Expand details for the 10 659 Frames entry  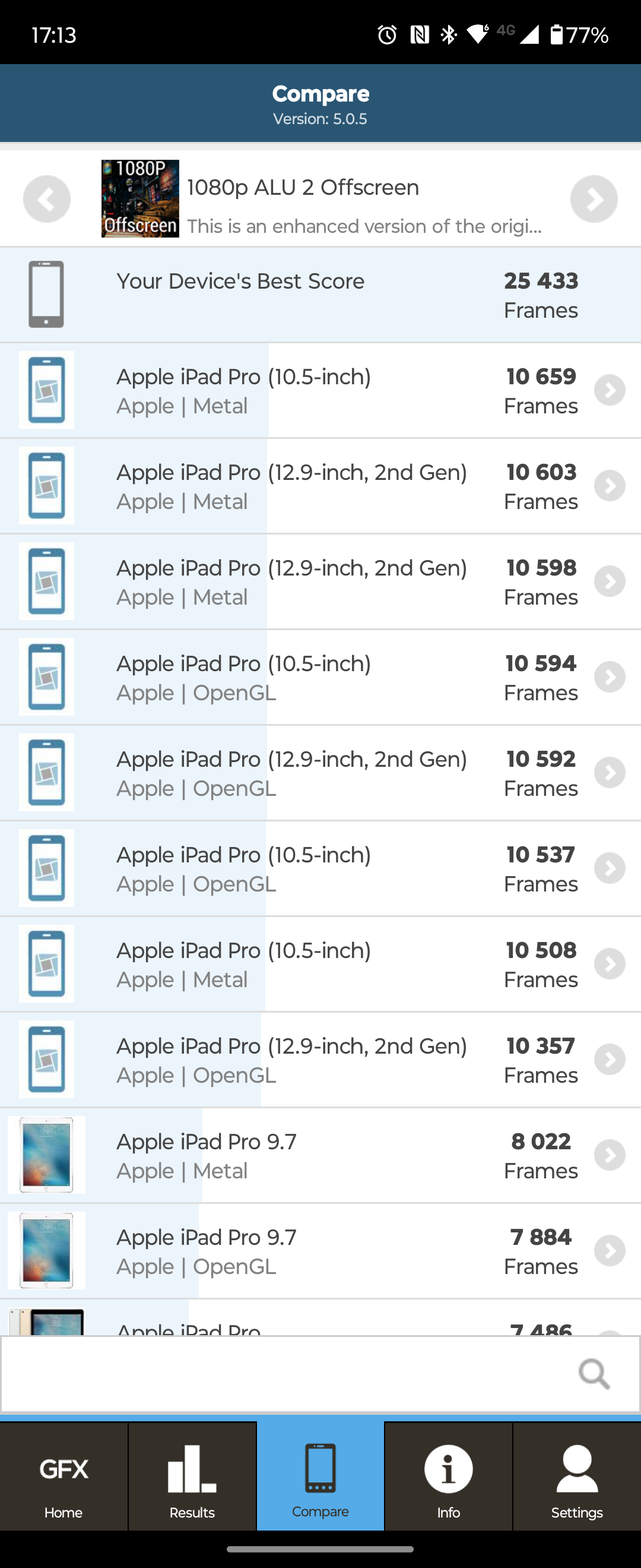pyautogui.click(x=610, y=390)
